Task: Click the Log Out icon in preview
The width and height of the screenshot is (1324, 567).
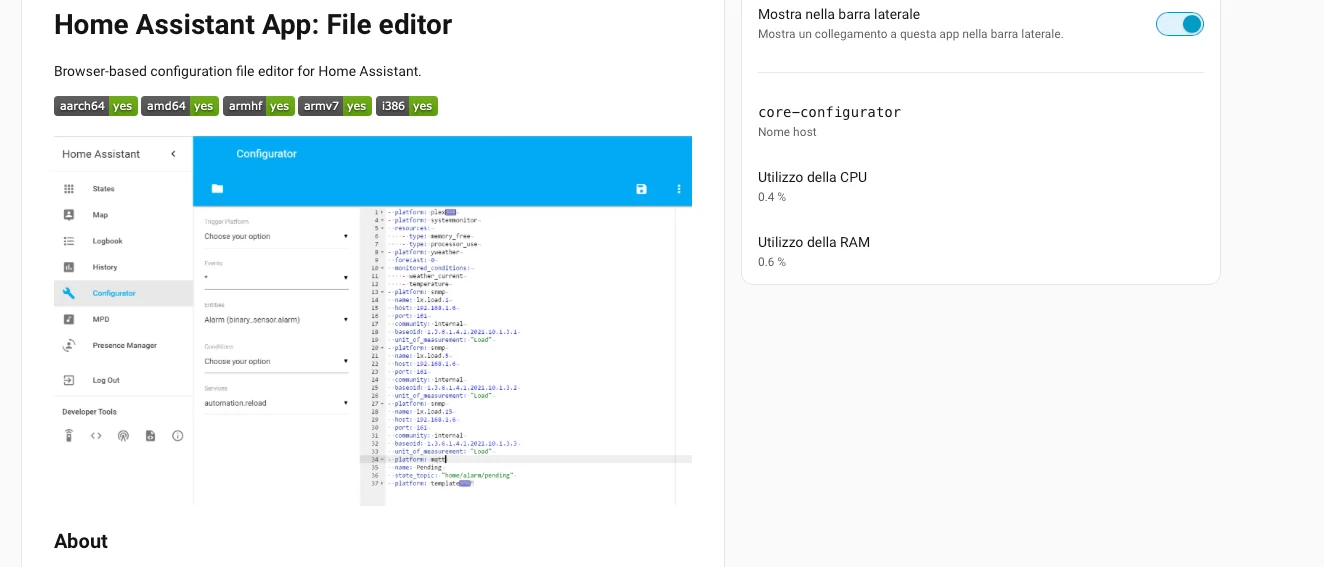Action: coord(69,380)
